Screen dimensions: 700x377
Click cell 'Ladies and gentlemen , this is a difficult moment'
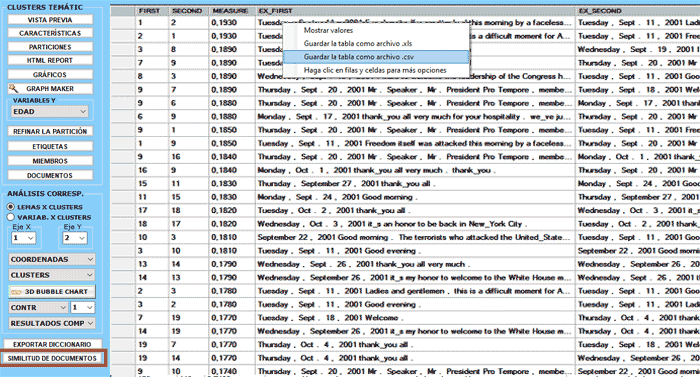pos(415,291)
